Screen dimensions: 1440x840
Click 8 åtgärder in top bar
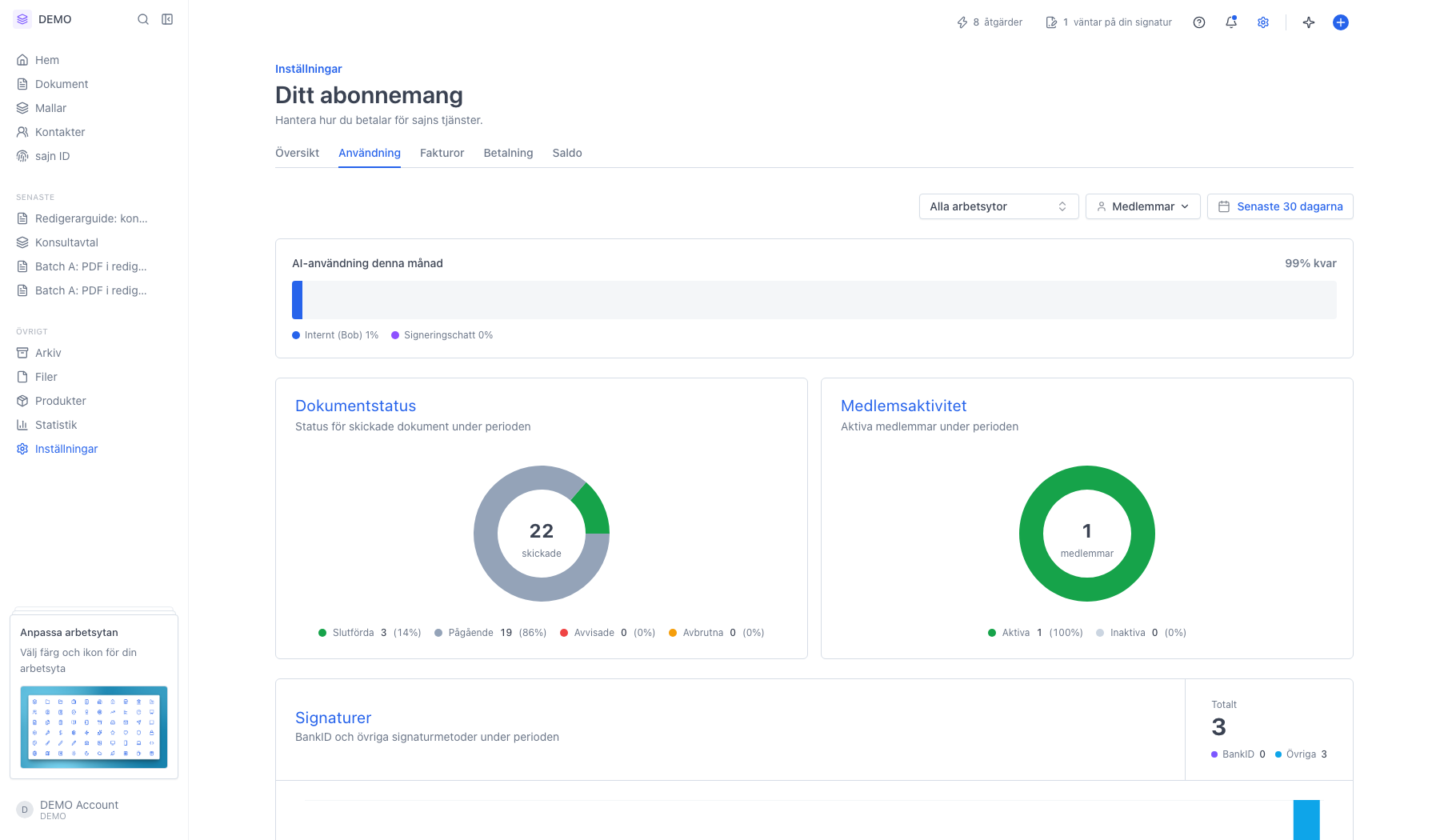[990, 22]
